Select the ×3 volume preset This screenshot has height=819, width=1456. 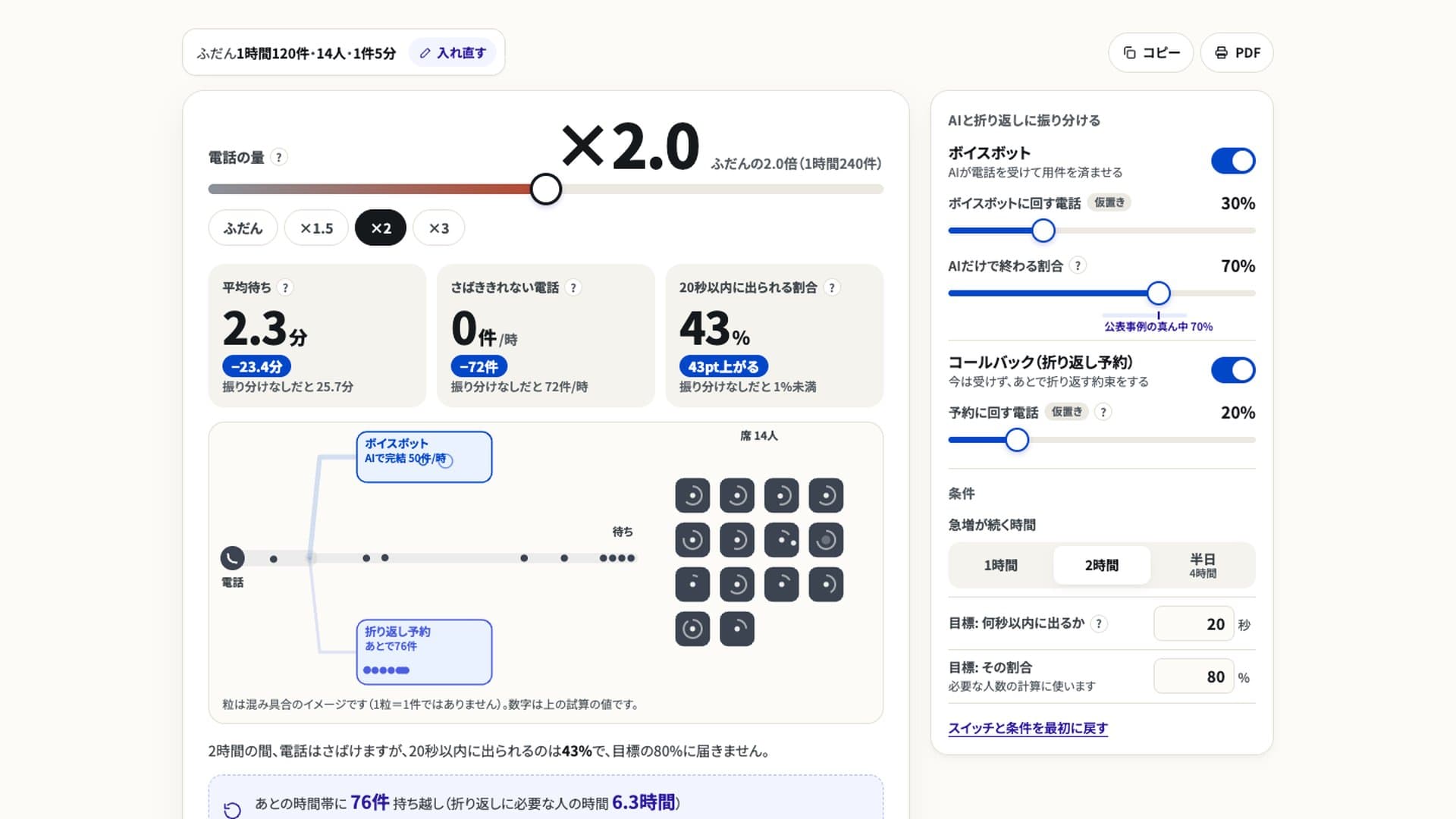pyautogui.click(x=439, y=227)
